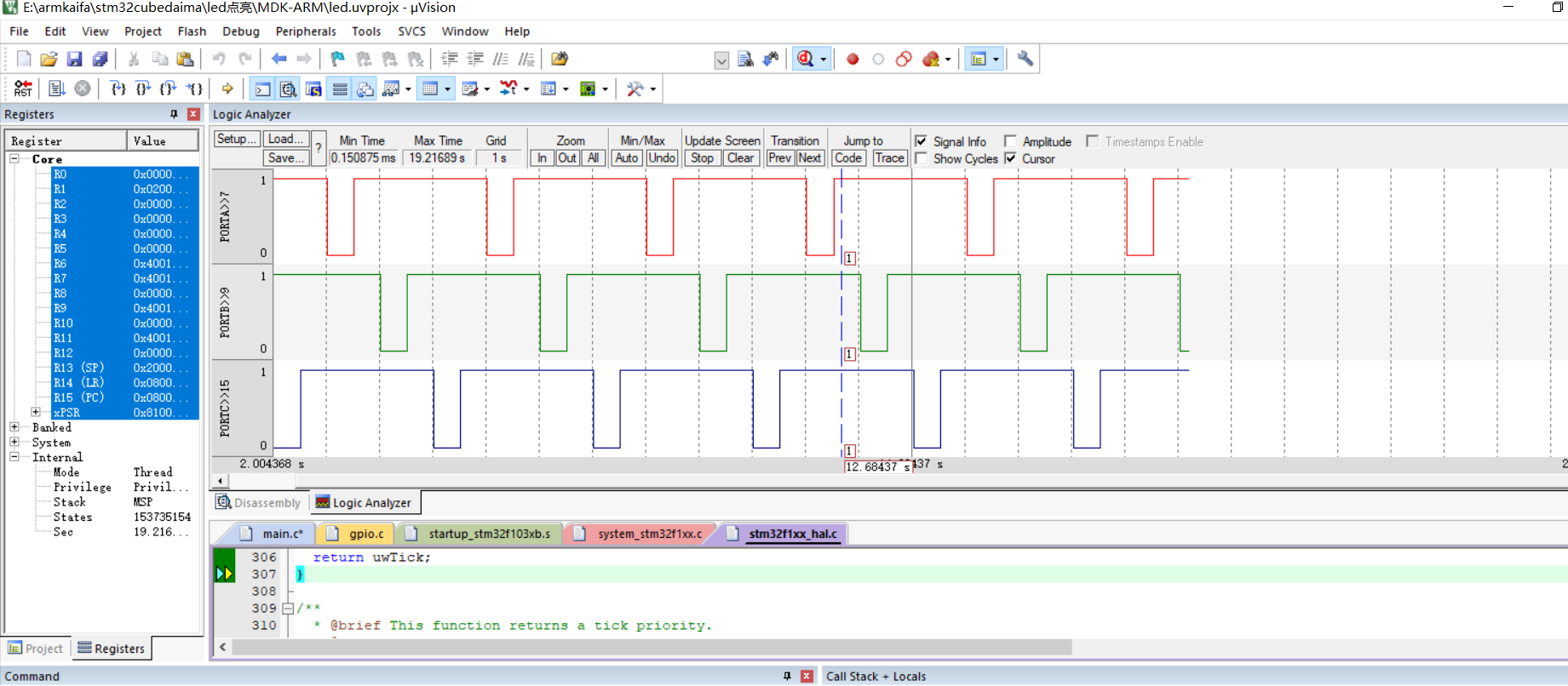Click Disable All Breakpoints icon
Image resolution: width=1568 pixels, height=686 pixels.
[904, 59]
